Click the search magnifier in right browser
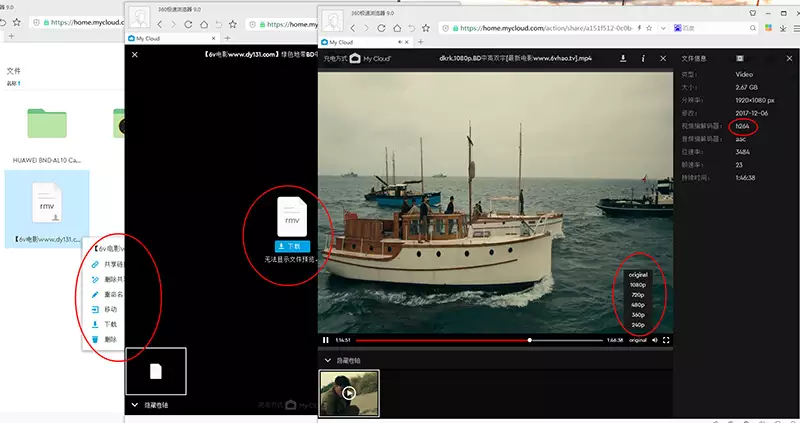 (753, 28)
